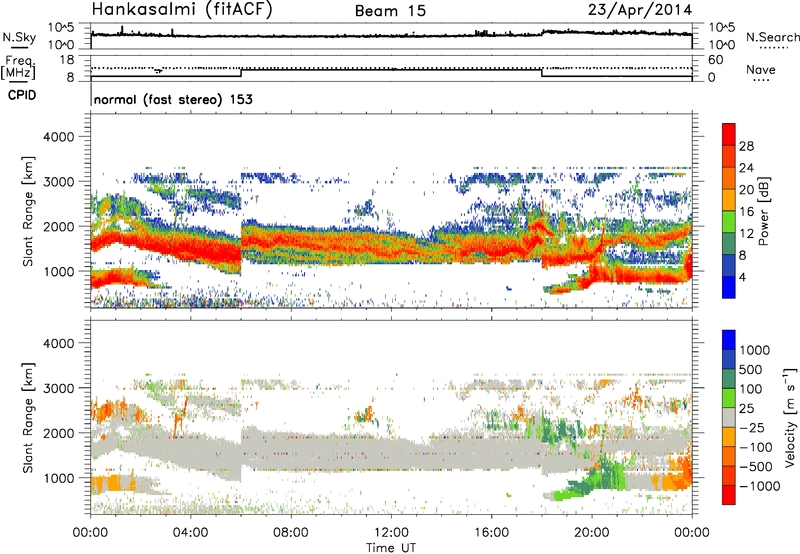Click the '1000' tick on the Velocity scale
Screen dimensions: 800x554
754,350
